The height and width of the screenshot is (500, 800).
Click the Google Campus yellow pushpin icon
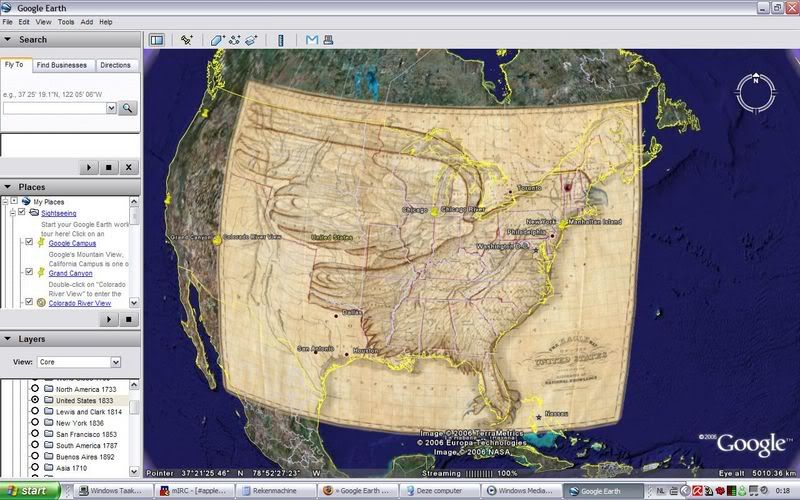41,243
